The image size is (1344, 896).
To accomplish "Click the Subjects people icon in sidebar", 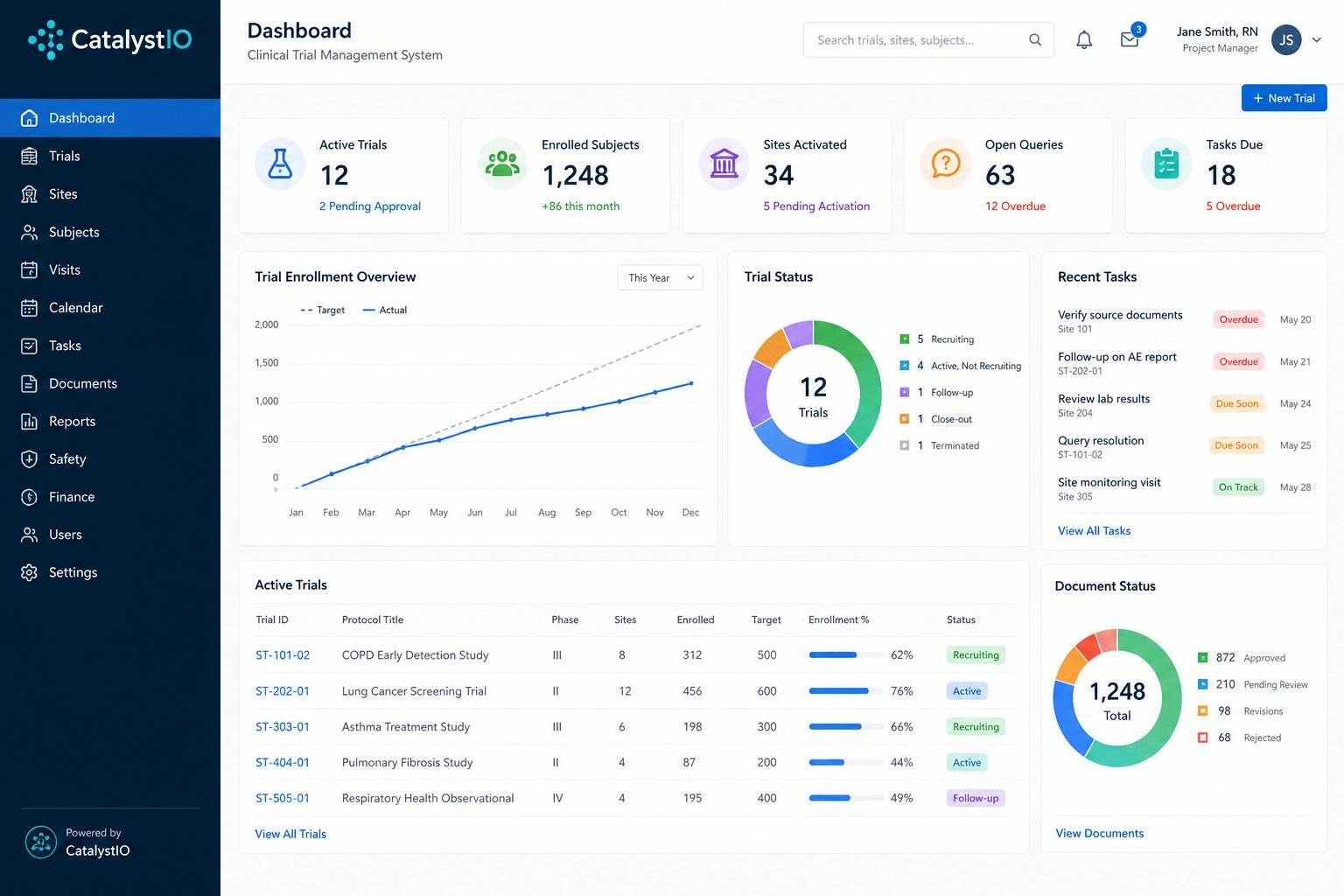I will point(29,232).
